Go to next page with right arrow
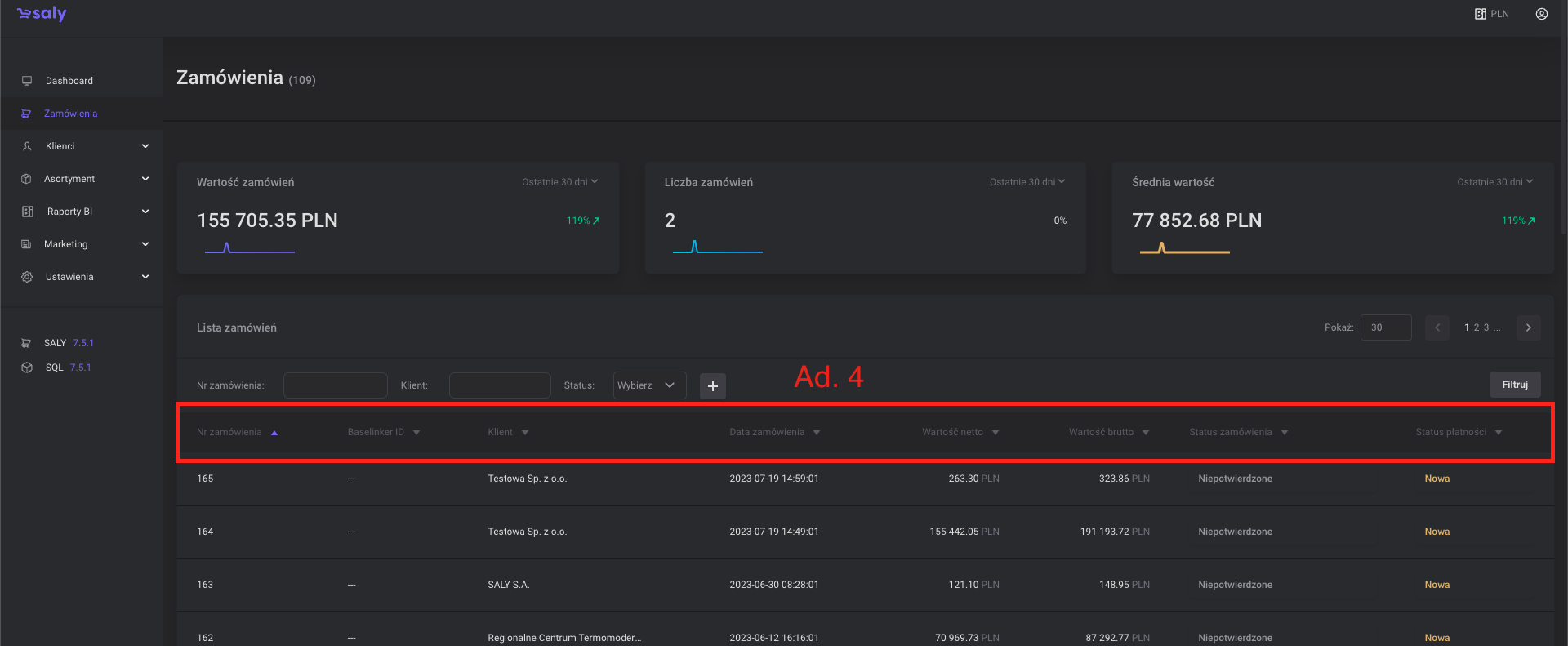 tap(1528, 327)
